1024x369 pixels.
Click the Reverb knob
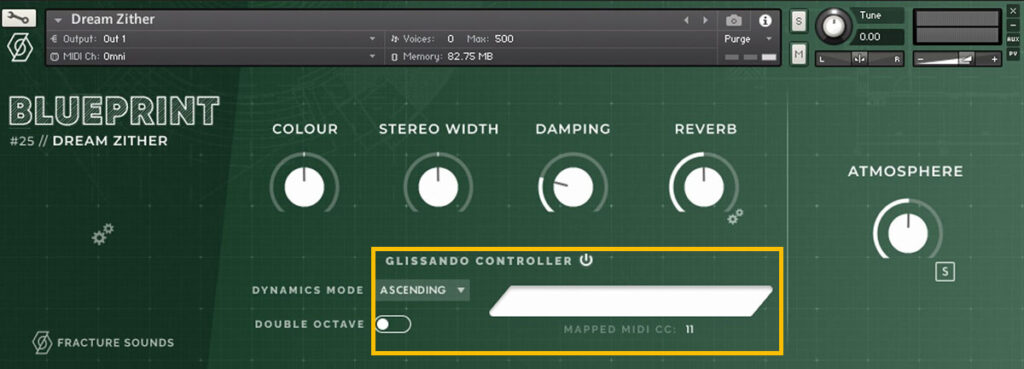704,186
